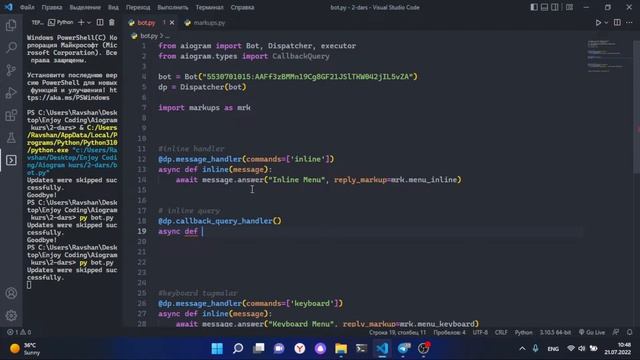Screen dimensions: 640x360
Task: Open File Explorer from taskbar
Action: click(341, 348)
